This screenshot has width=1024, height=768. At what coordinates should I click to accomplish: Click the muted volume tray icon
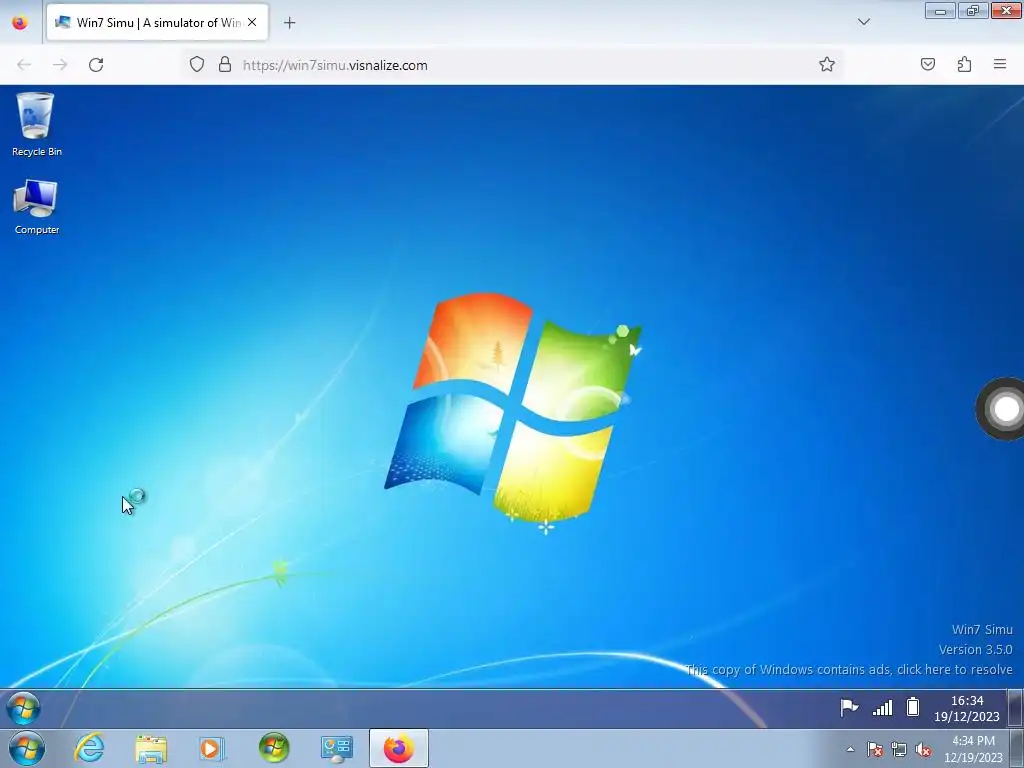pyautogui.click(x=923, y=750)
